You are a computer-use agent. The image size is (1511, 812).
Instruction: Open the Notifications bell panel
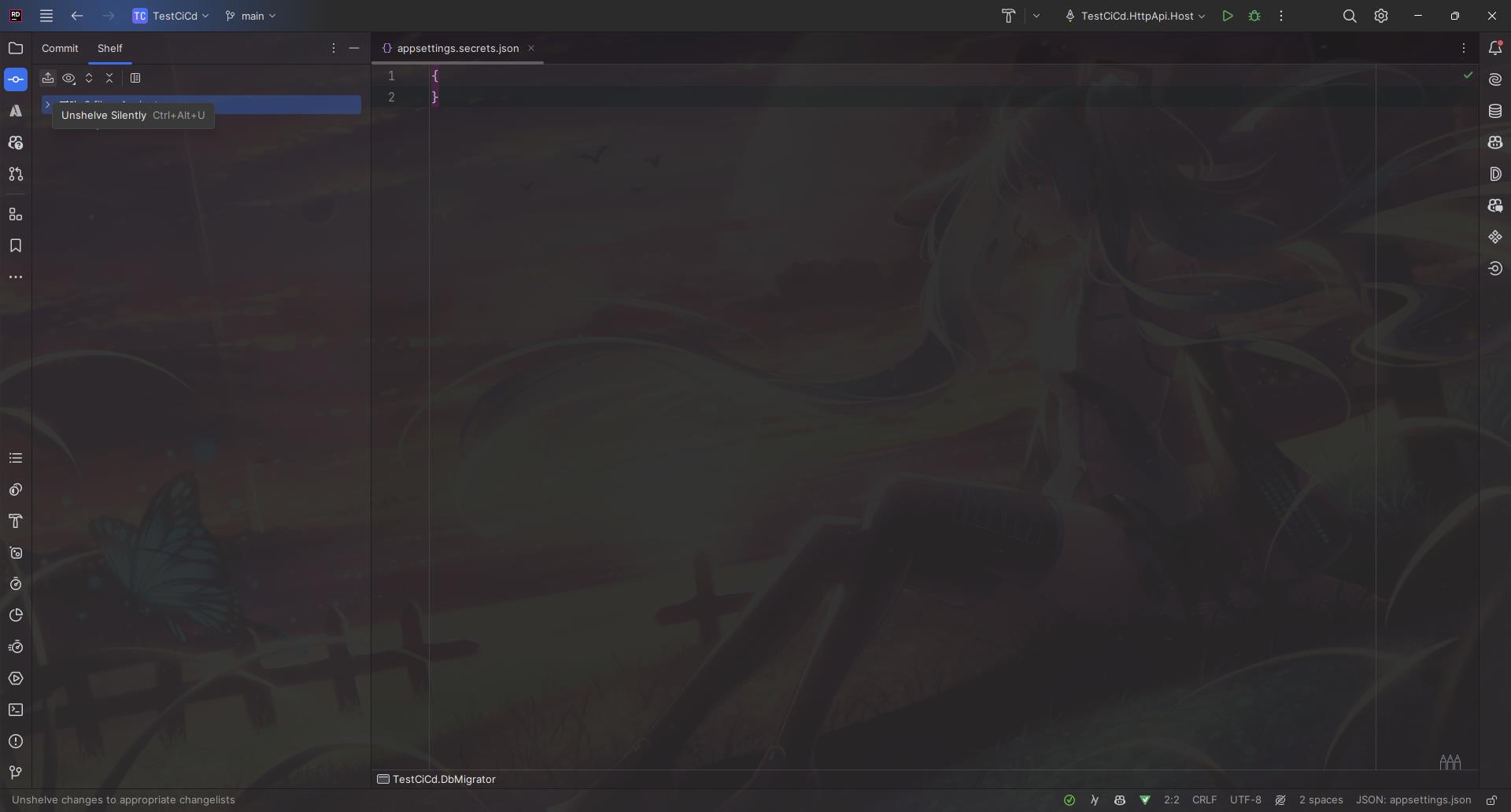pyautogui.click(x=1494, y=48)
